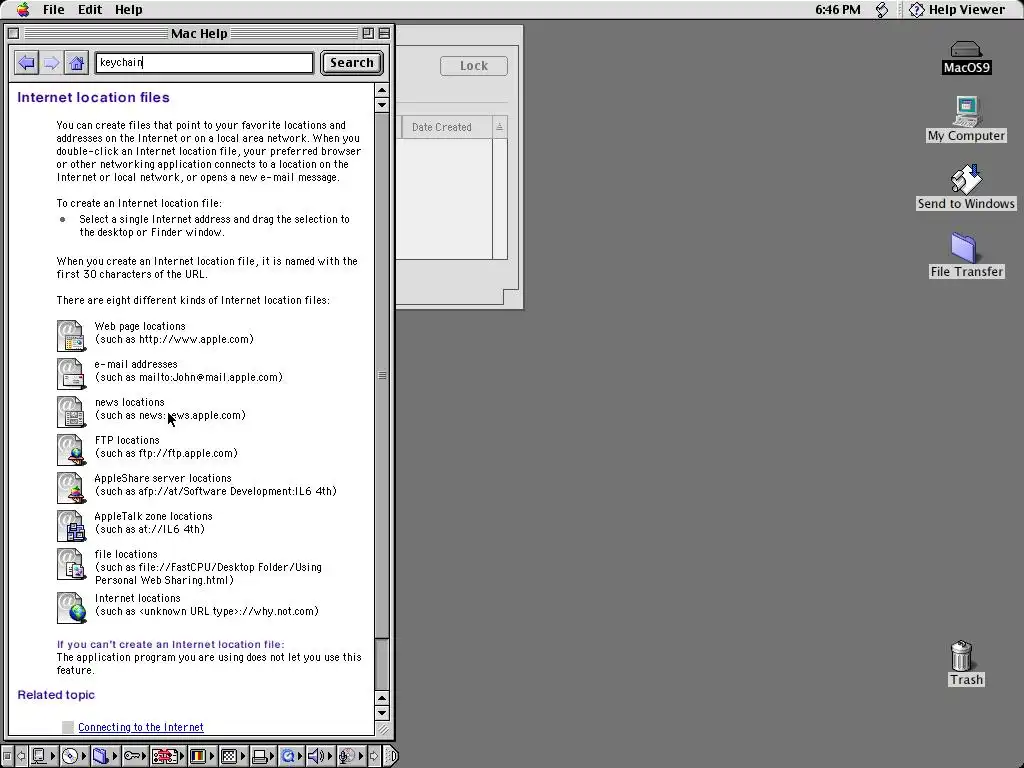This screenshot has width=1024, height=768.
Task: Click the Mac Help window zoom box
Action: (x=368, y=33)
